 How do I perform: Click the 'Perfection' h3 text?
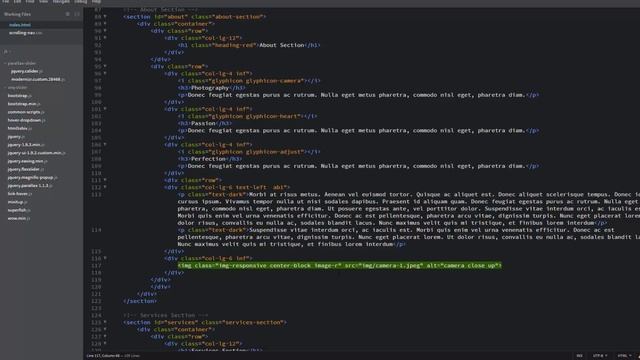[x=208, y=159]
